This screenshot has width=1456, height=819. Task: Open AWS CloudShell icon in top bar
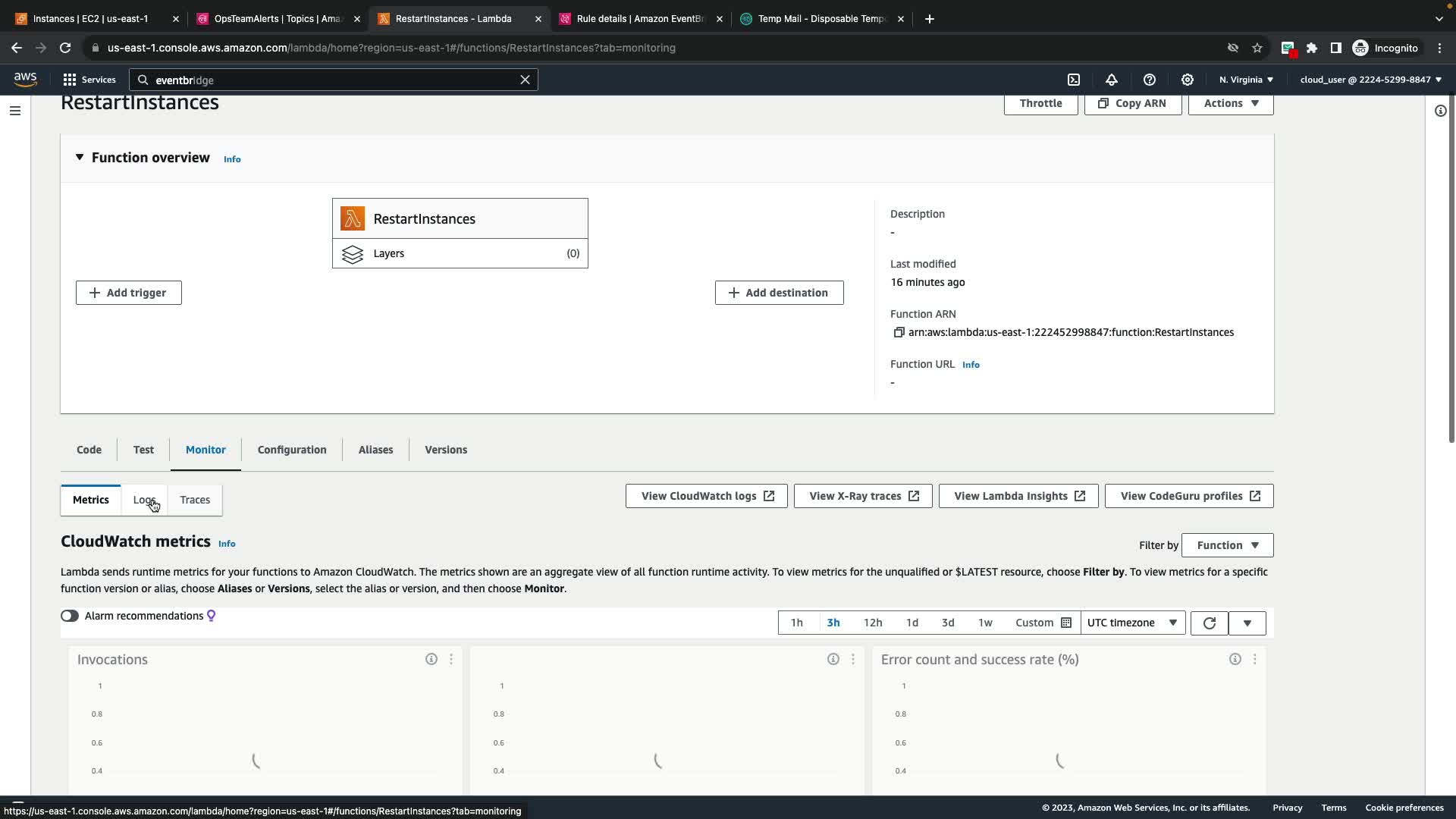pos(1074,80)
